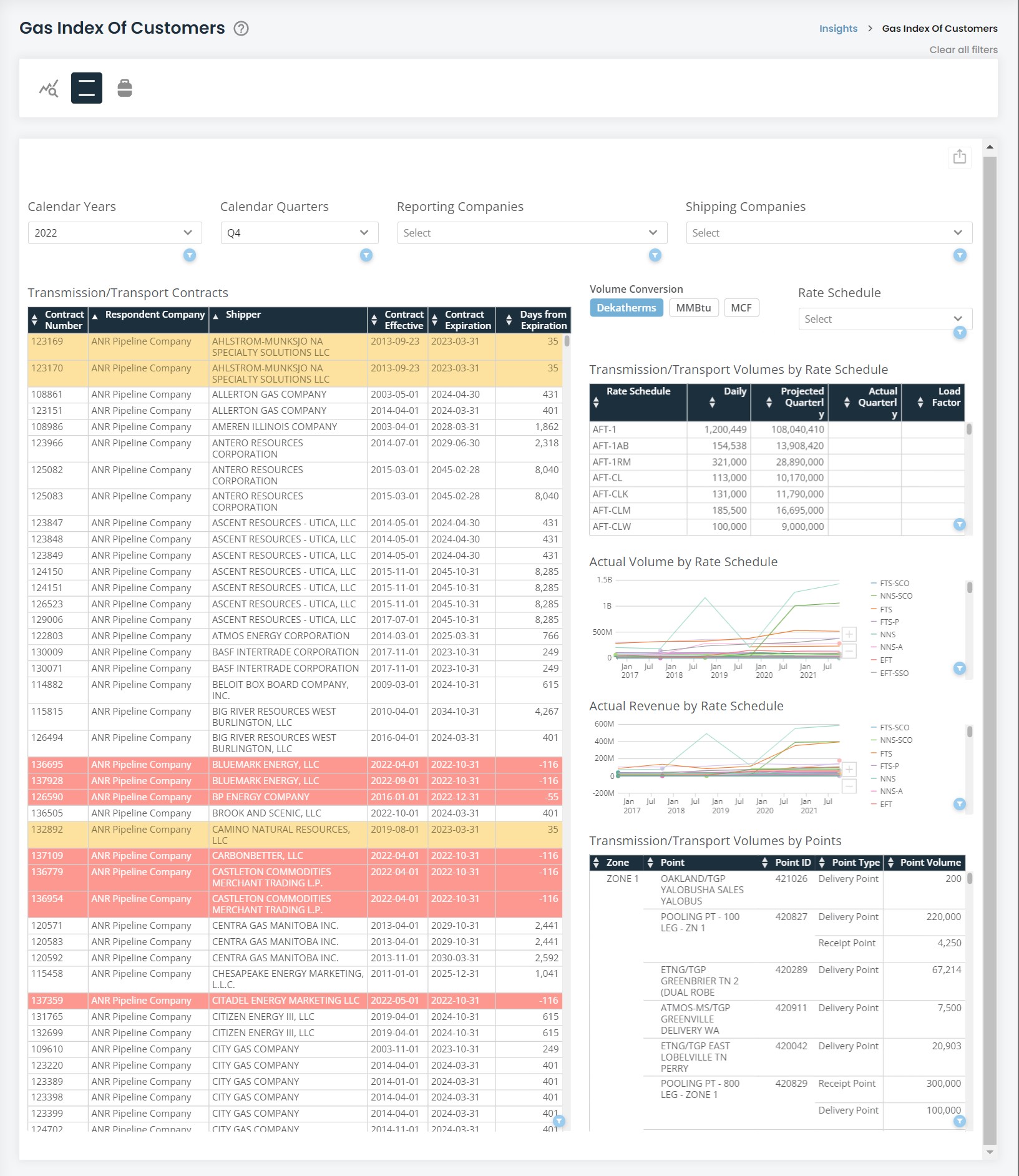The width and height of the screenshot is (1019, 1176).
Task: Click filter icon under Shipping Companies
Action: [x=960, y=255]
